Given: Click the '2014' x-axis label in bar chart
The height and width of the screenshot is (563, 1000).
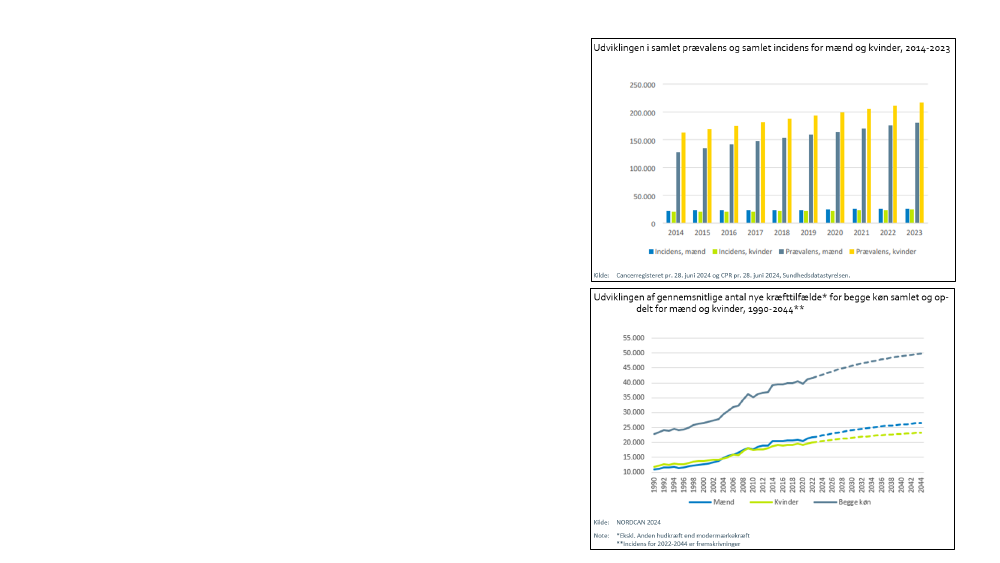Looking at the screenshot, I should point(675,233).
